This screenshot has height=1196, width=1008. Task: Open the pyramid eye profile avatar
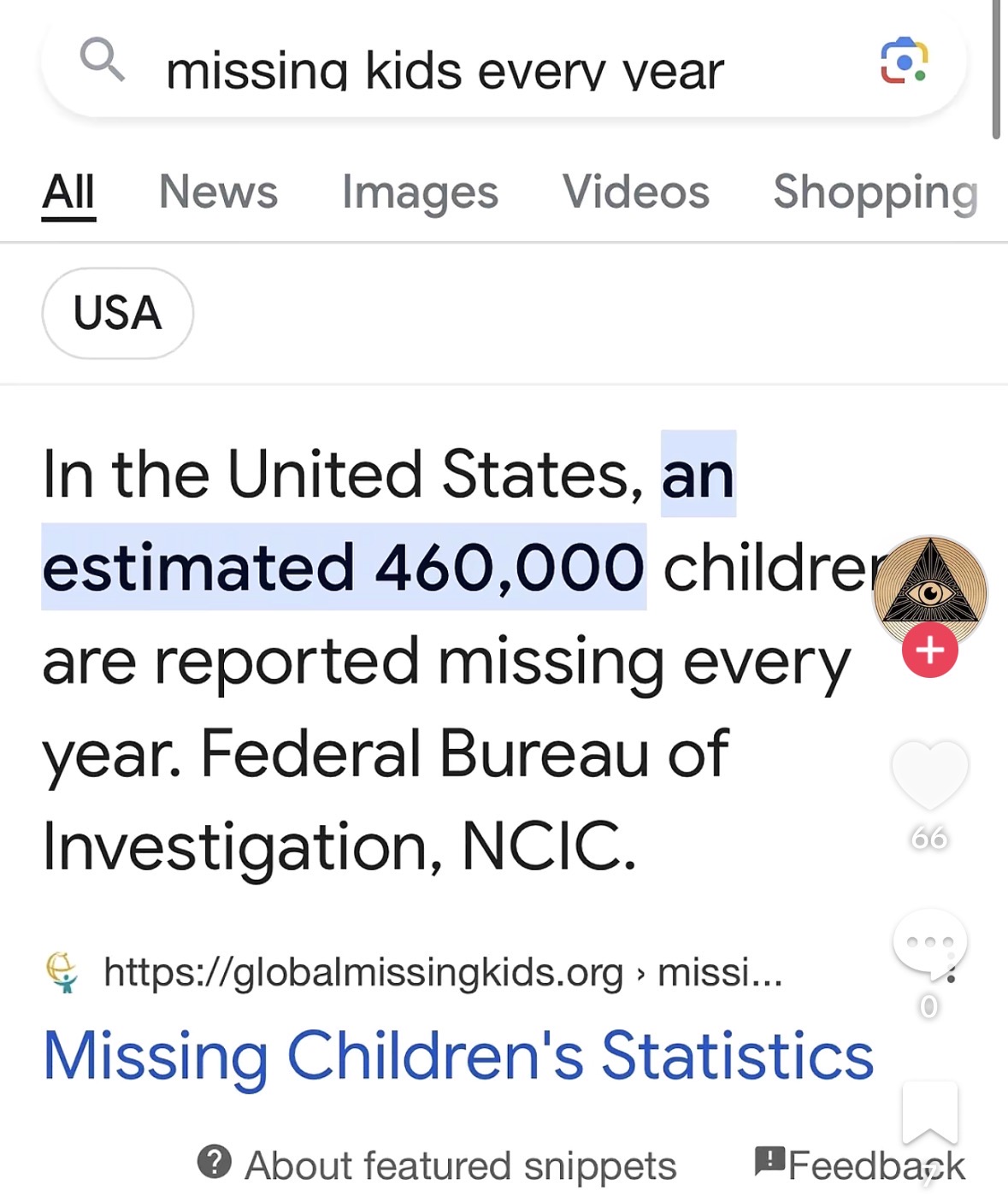click(929, 591)
